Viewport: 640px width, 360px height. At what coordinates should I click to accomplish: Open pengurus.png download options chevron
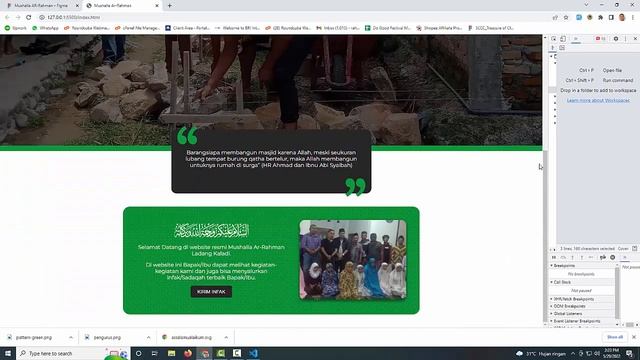click(x=149, y=338)
